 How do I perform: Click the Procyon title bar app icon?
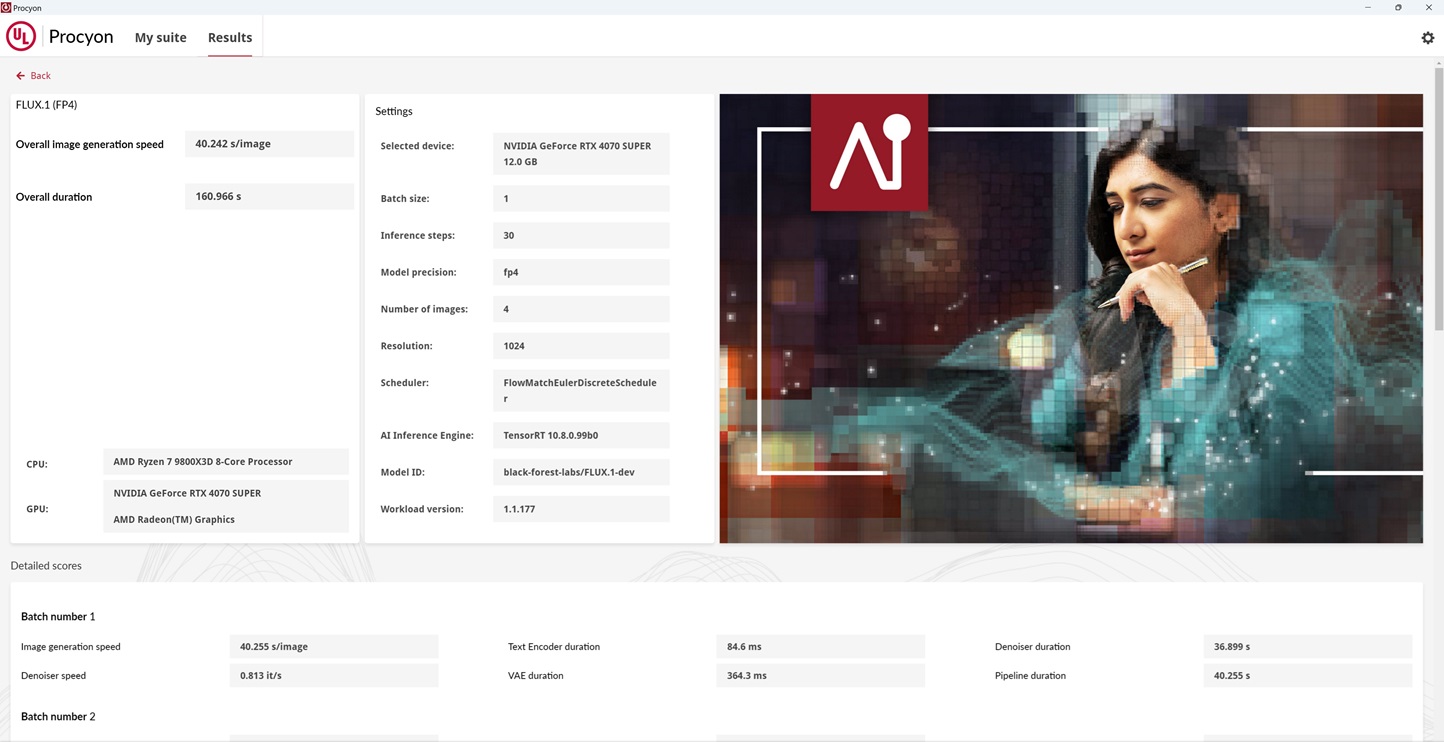tap(6, 7)
